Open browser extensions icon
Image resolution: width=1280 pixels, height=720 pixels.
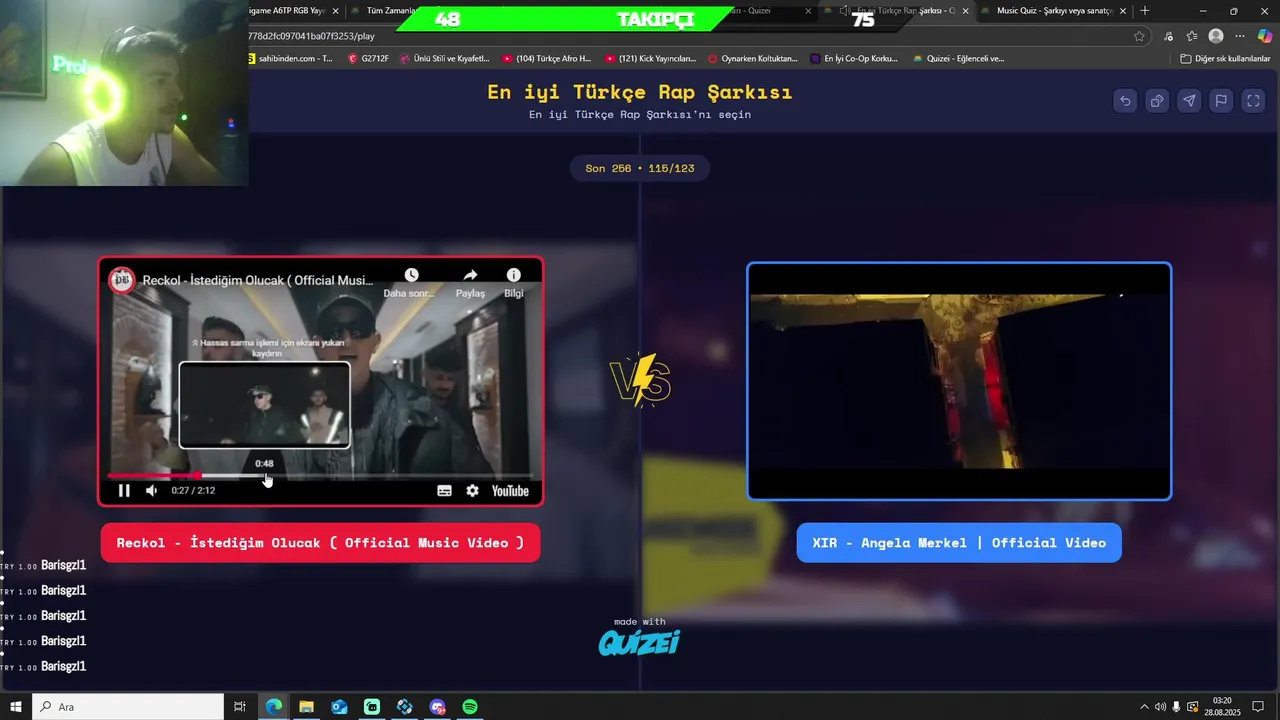(1168, 36)
